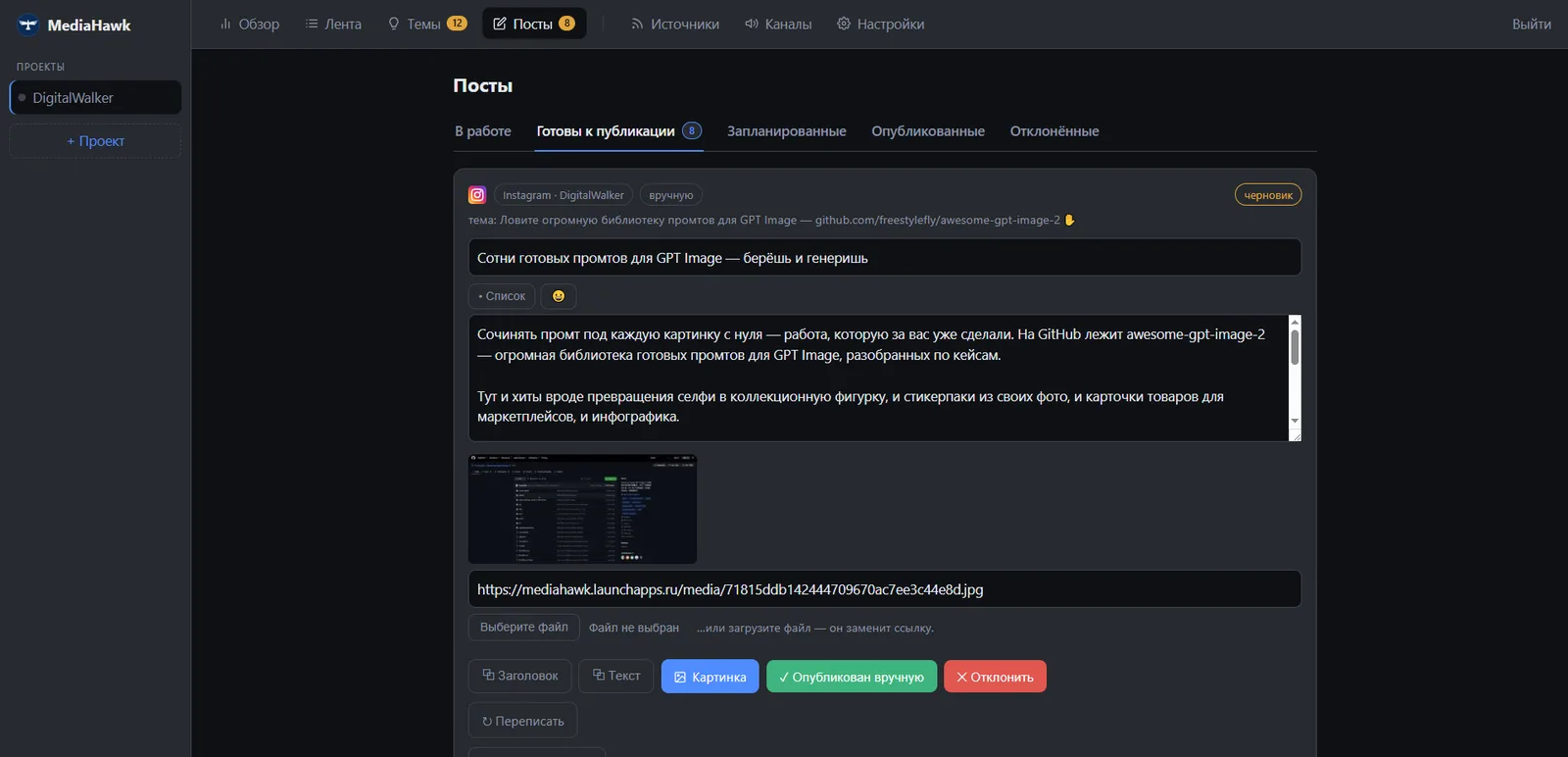The image size is (1568, 757).
Task: Click the вручную tag
Action: coord(671,195)
